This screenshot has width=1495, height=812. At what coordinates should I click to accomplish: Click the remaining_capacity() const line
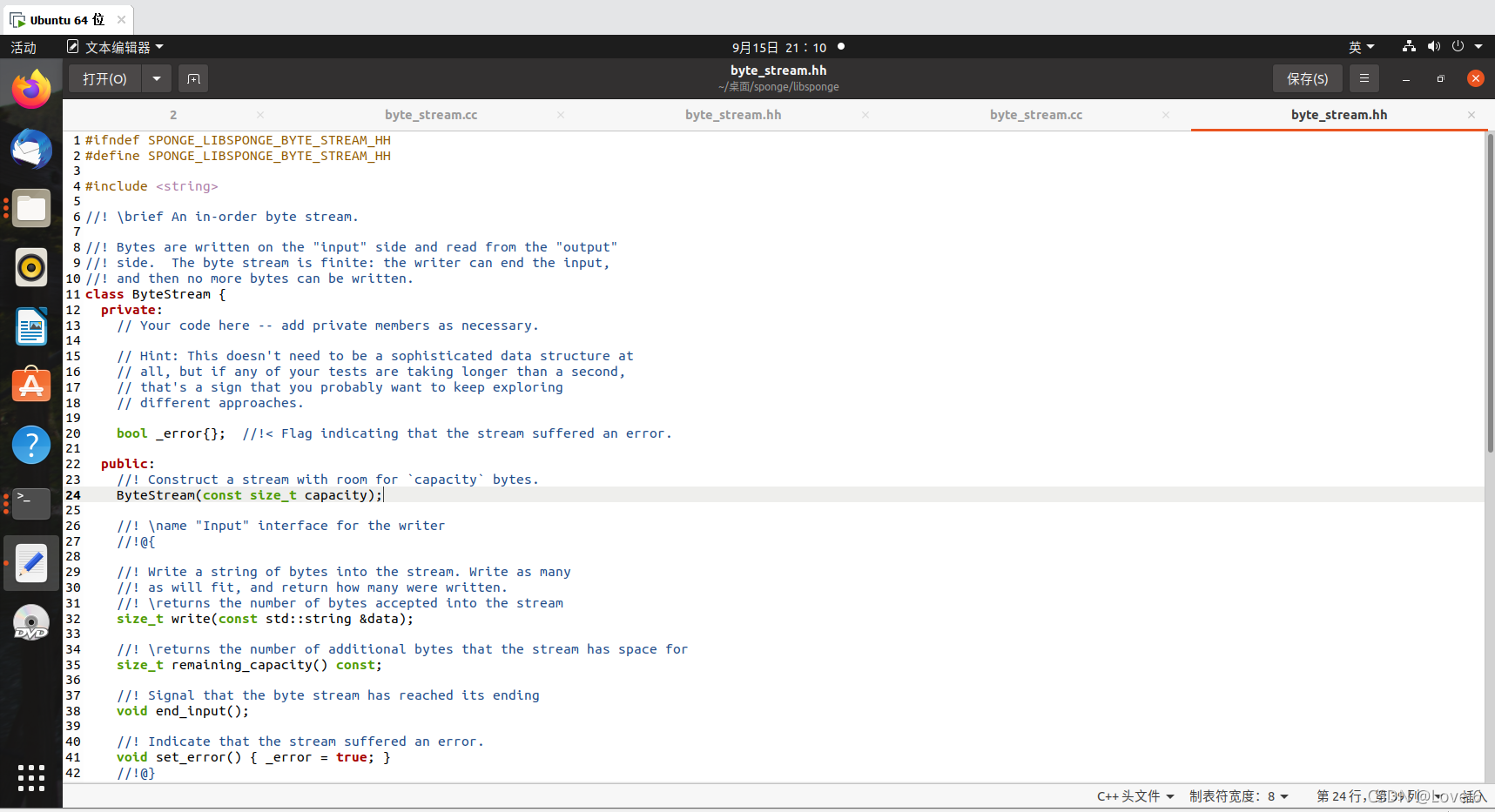coord(249,665)
